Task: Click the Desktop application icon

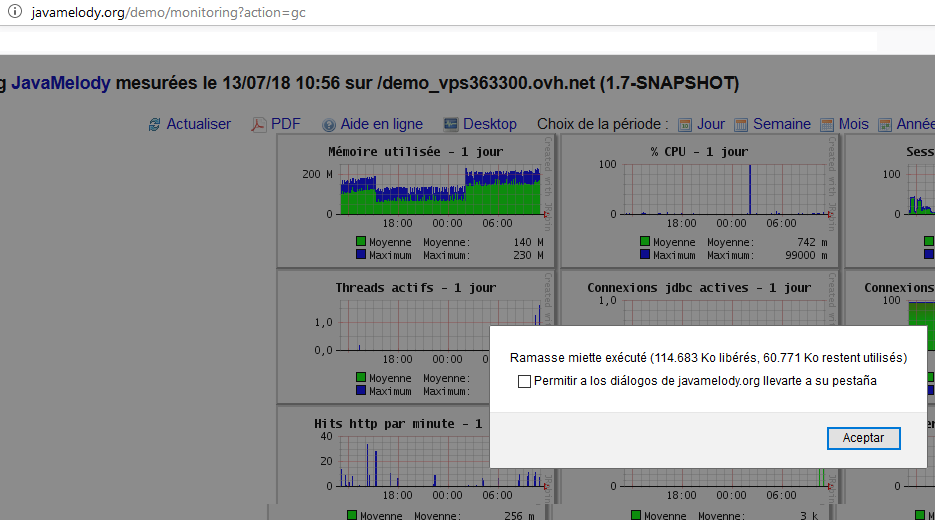Action: coord(450,125)
